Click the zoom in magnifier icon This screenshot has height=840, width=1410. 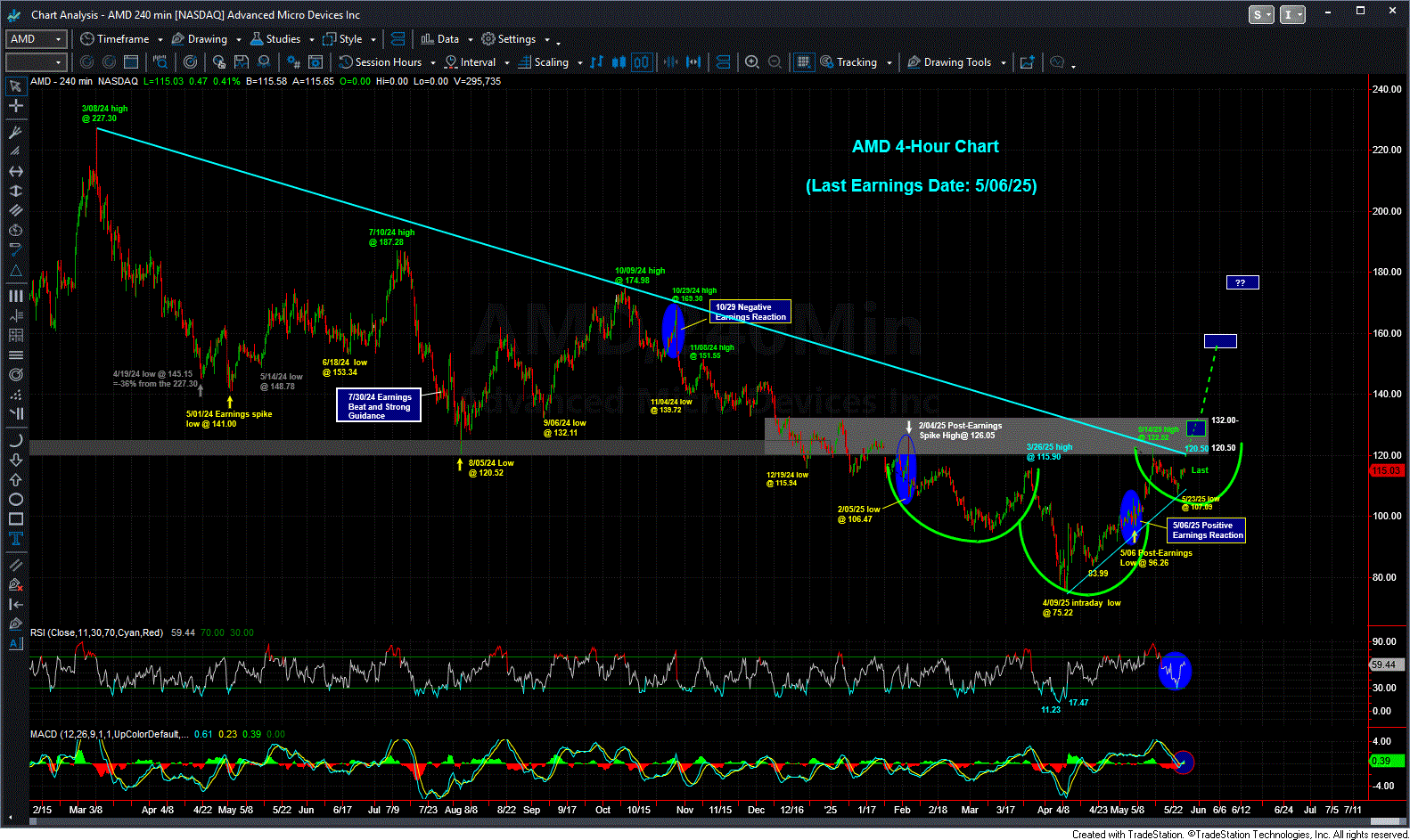pos(752,61)
